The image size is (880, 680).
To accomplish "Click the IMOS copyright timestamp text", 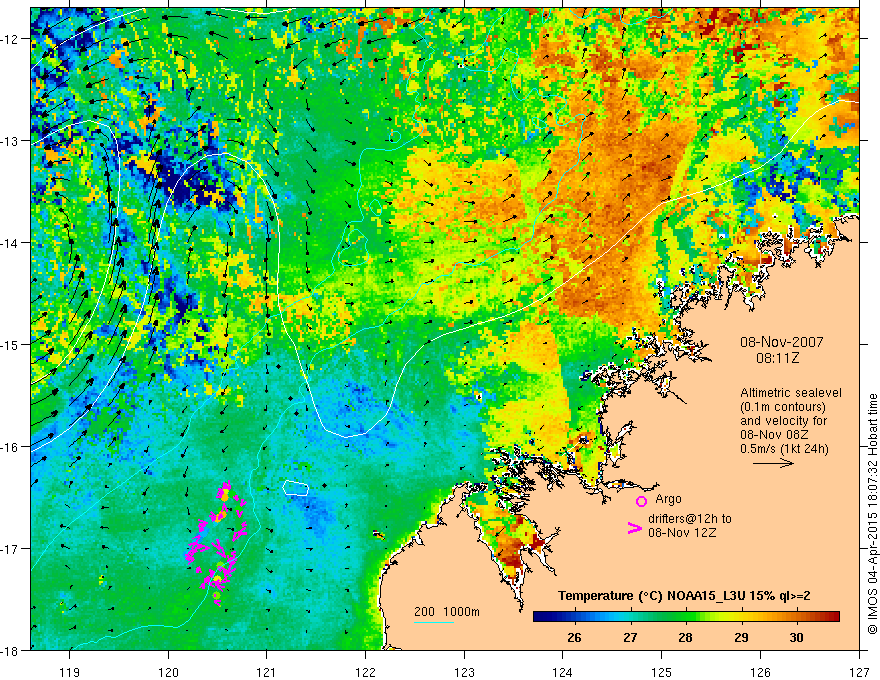I will click(x=872, y=513).
